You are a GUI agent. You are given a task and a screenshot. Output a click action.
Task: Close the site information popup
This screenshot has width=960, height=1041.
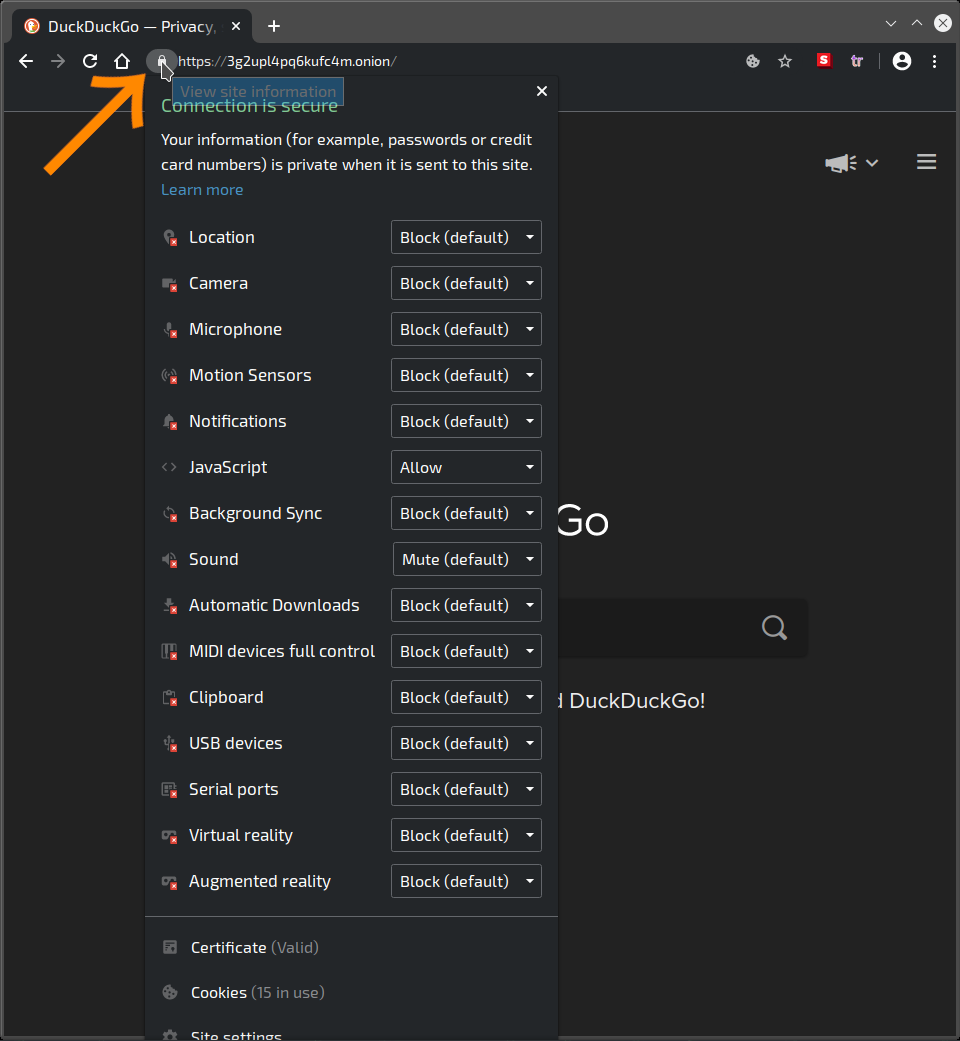[542, 91]
